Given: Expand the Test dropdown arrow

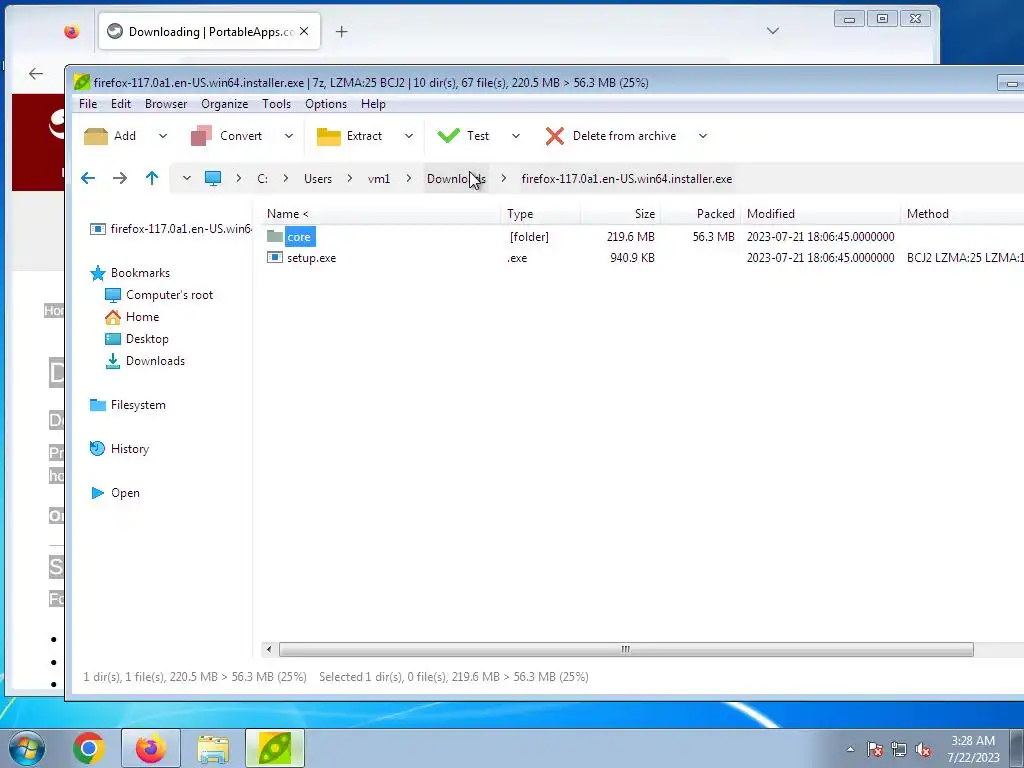Looking at the screenshot, I should pyautogui.click(x=516, y=136).
